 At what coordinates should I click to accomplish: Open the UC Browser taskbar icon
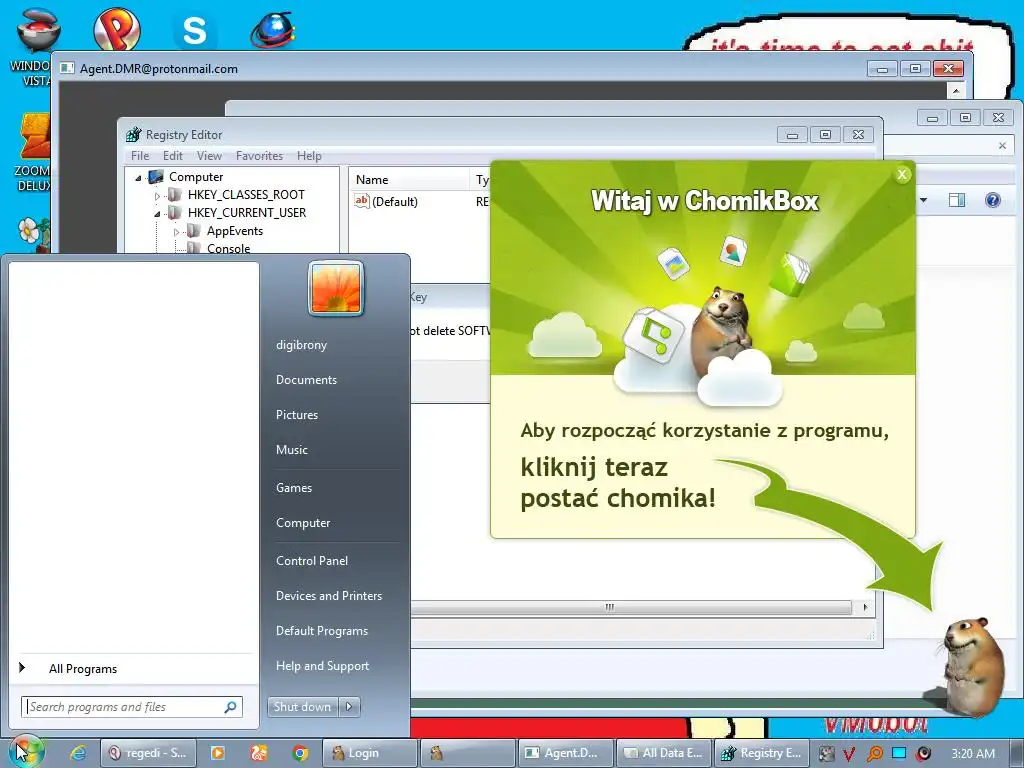click(x=259, y=753)
